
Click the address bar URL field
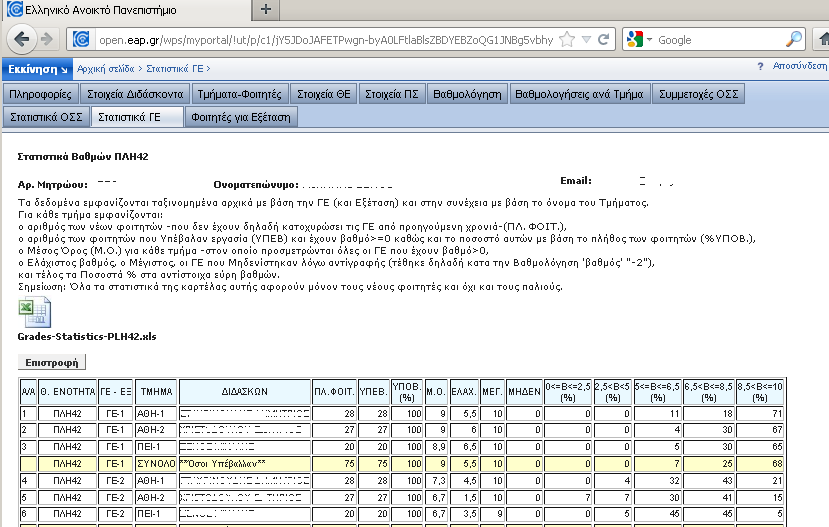pyautogui.click(x=325, y=40)
